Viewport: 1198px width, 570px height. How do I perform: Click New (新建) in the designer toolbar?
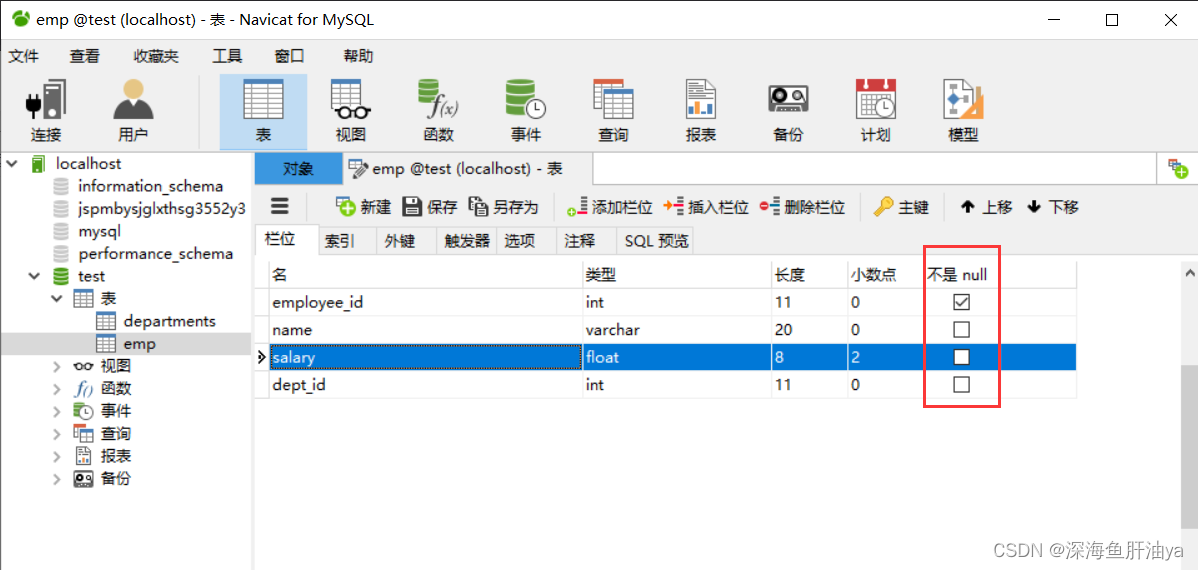pyautogui.click(x=364, y=206)
